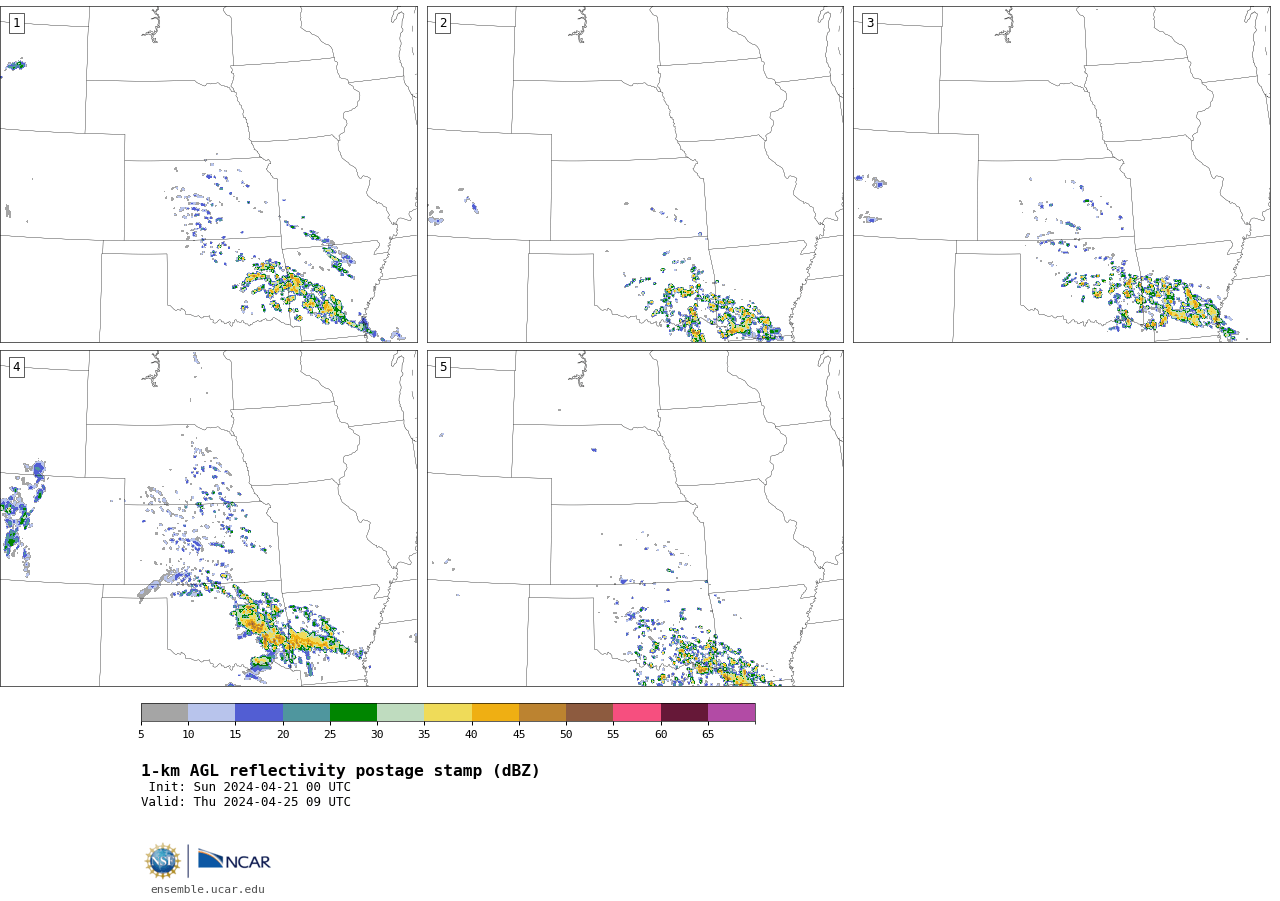Click the purple 65+ dBZ swatch

pyautogui.click(x=731, y=713)
